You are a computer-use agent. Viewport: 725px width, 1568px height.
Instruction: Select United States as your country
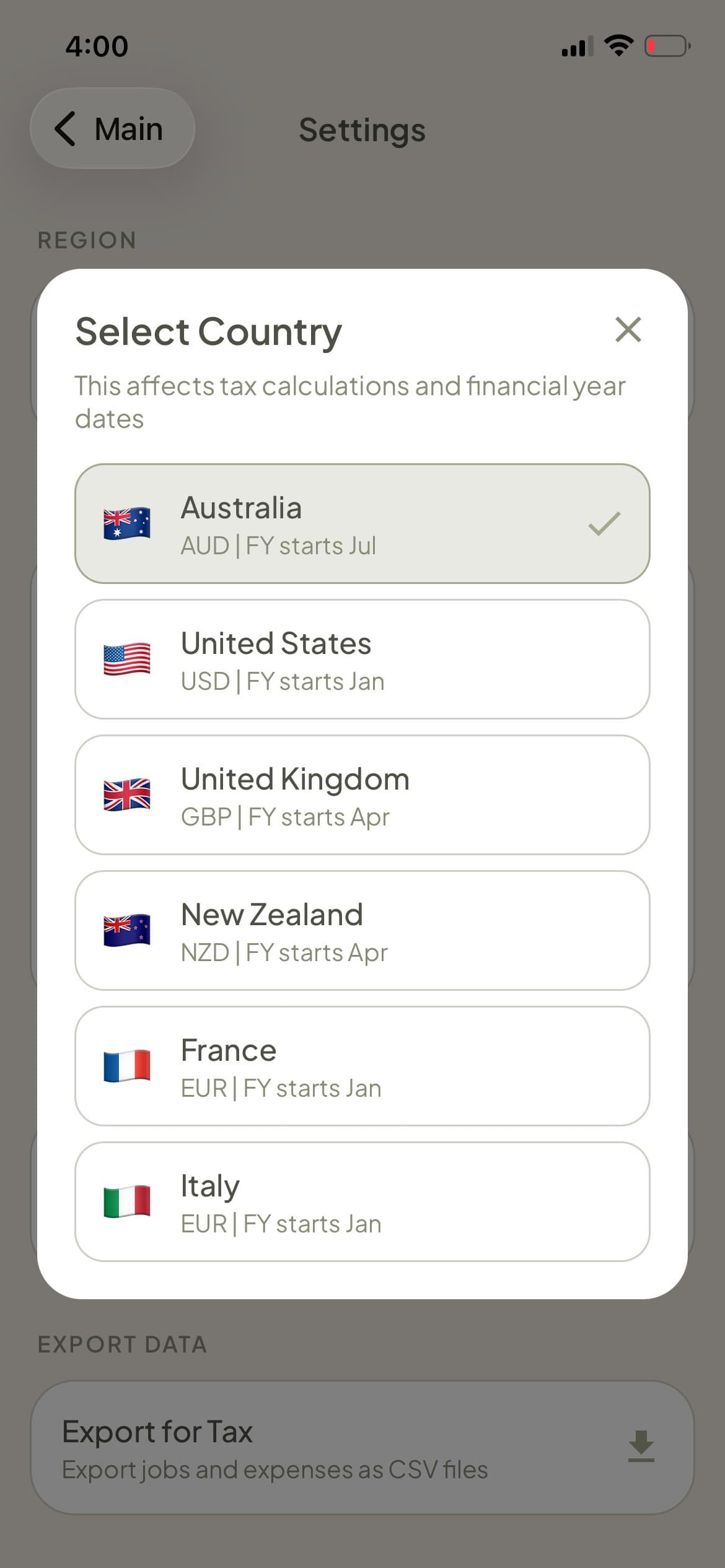pos(362,660)
